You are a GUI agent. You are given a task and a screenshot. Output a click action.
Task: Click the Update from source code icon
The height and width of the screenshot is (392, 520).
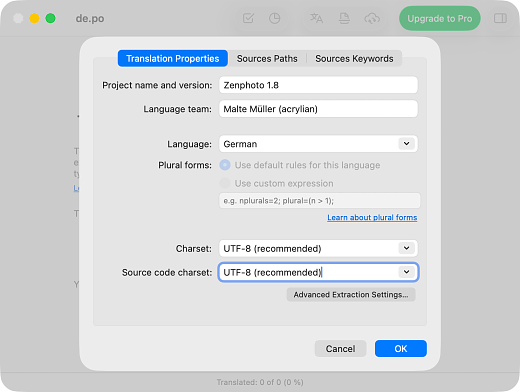point(344,18)
